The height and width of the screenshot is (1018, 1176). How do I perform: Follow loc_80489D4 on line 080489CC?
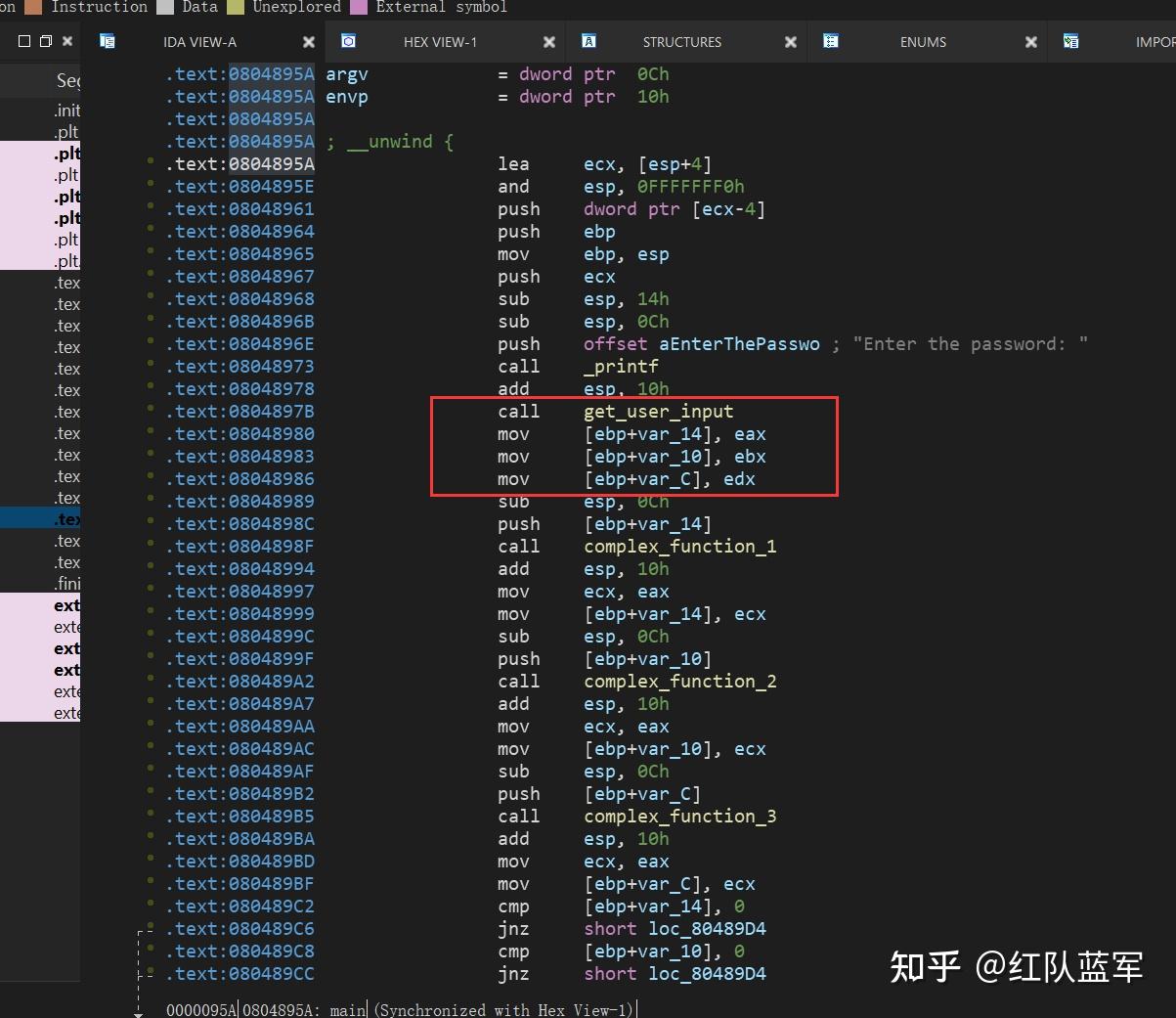point(707,974)
